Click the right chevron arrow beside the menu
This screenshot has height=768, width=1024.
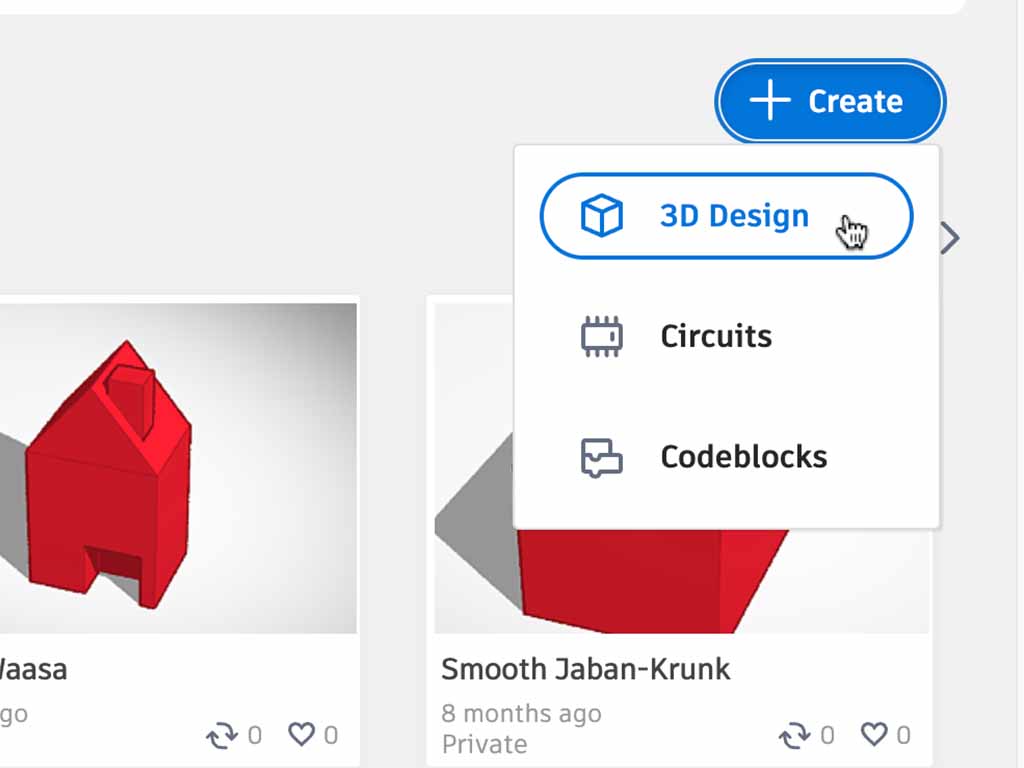click(950, 238)
